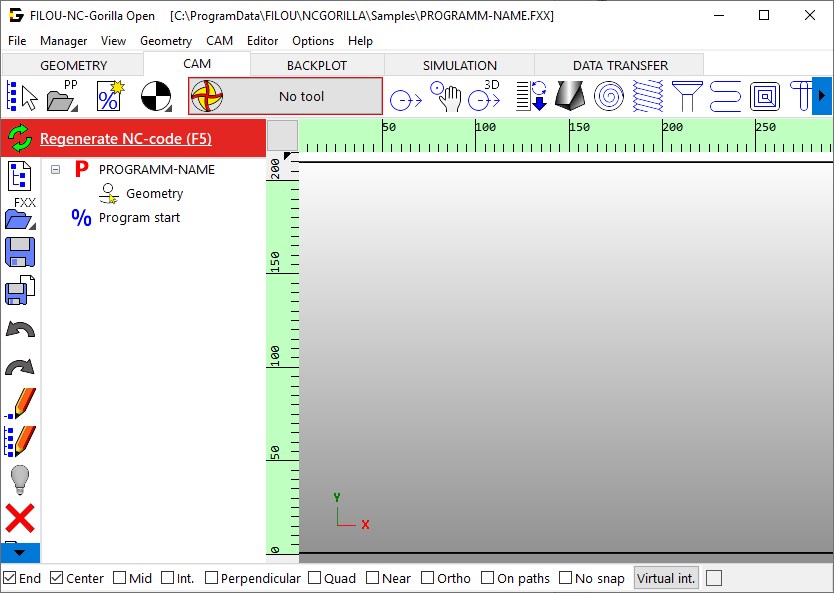
Task: Click the Virtual int. button
Action: [x=666, y=578]
